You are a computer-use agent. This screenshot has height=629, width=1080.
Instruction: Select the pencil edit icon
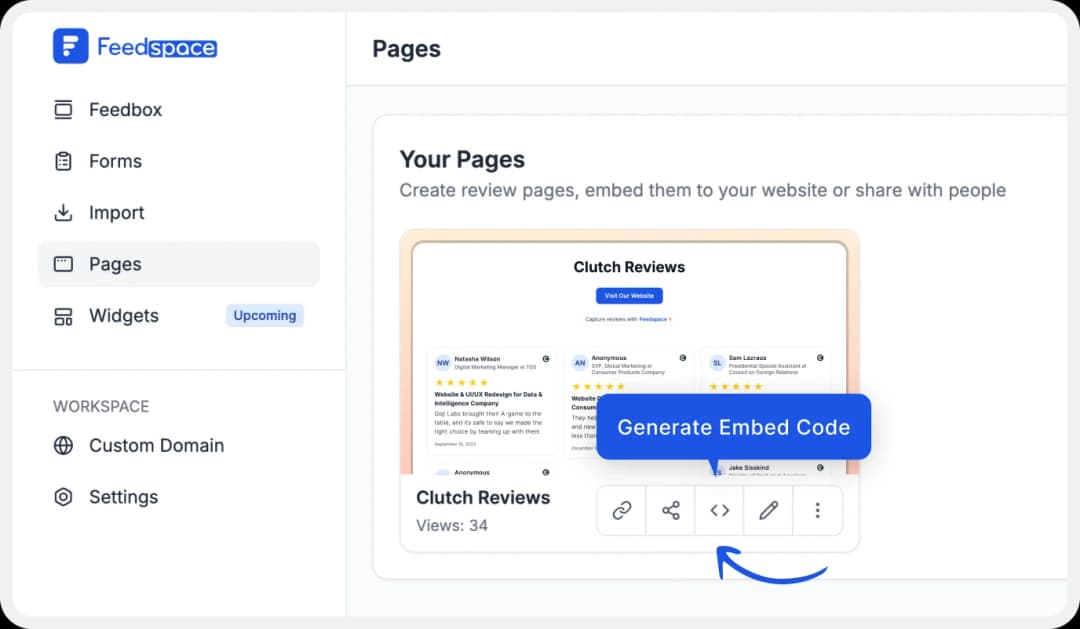coord(768,510)
